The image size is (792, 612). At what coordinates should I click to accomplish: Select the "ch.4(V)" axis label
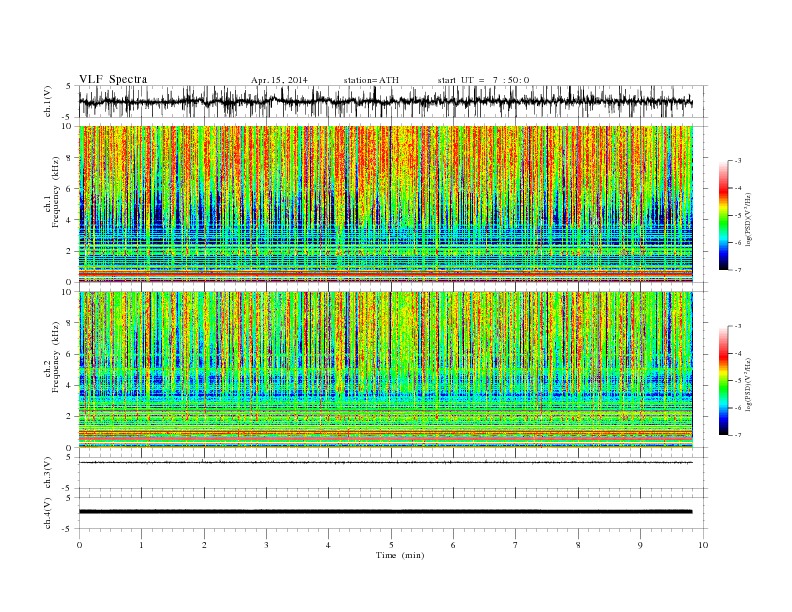pos(47,513)
